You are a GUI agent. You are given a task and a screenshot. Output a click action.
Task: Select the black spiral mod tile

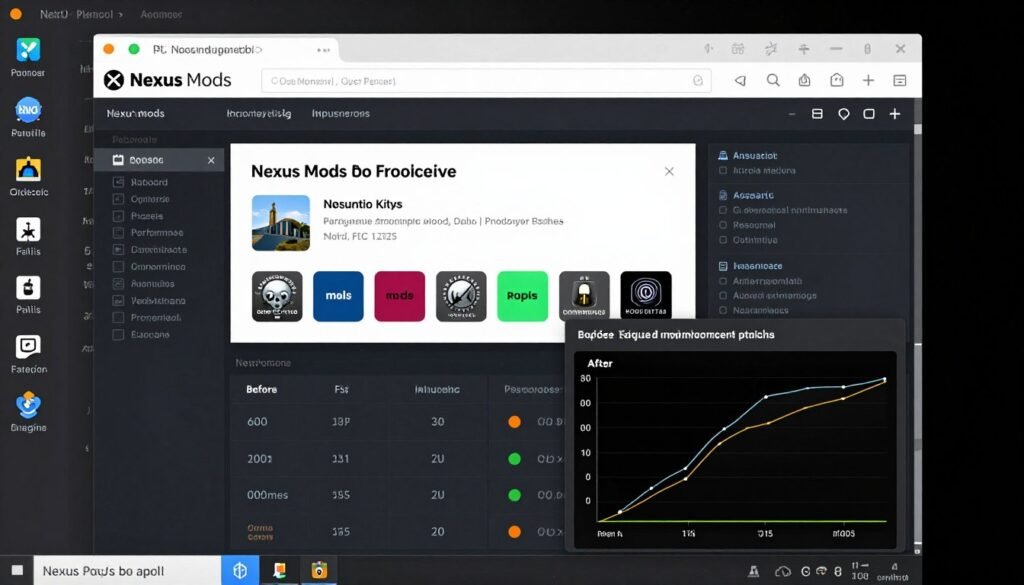646,295
